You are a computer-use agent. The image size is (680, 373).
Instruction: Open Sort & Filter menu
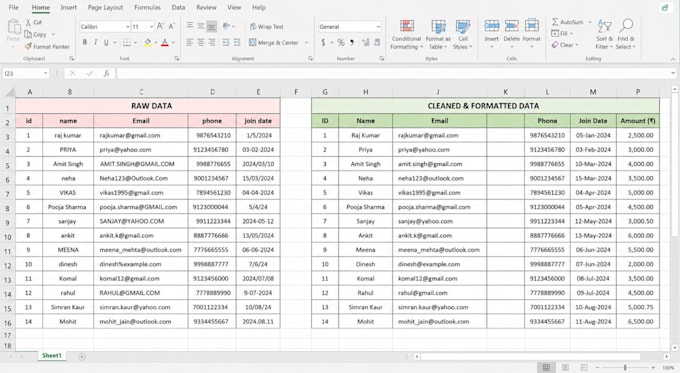tap(604, 34)
